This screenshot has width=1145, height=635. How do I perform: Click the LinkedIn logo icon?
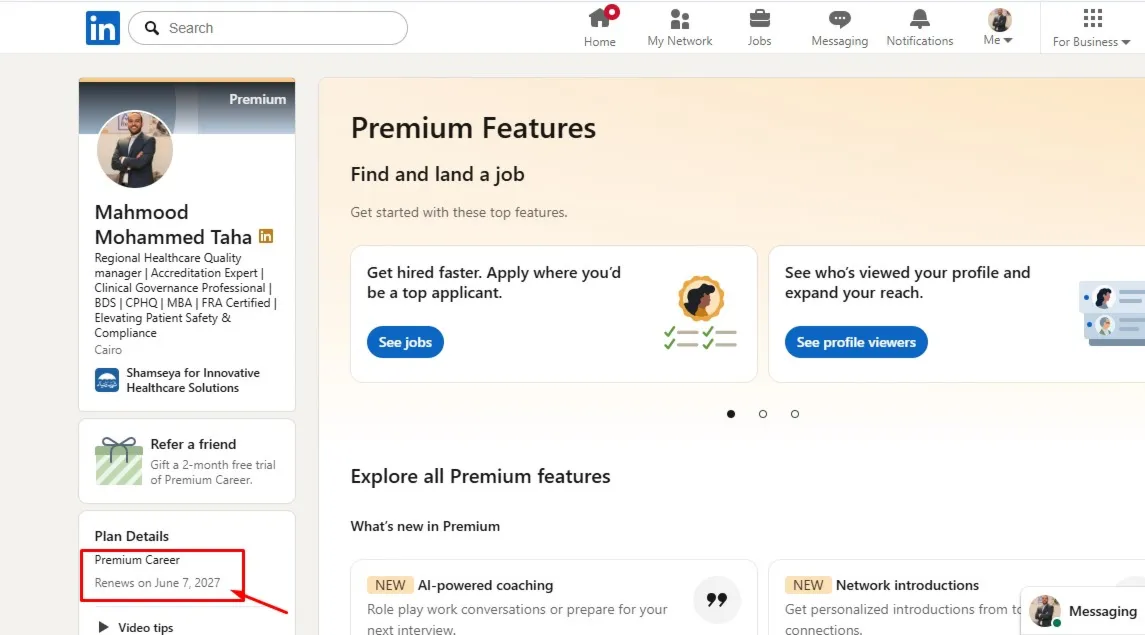point(103,28)
